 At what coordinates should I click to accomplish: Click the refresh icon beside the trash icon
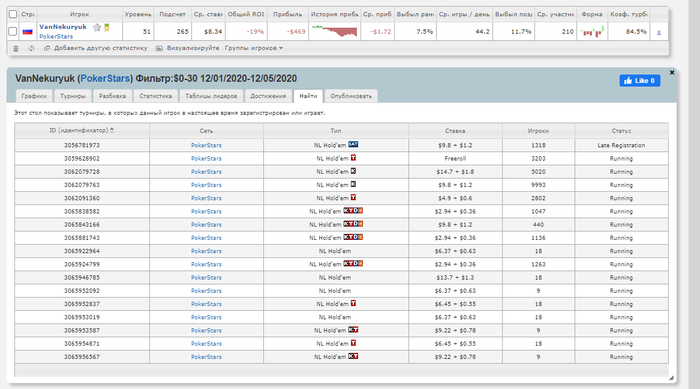pyautogui.click(x=31, y=48)
